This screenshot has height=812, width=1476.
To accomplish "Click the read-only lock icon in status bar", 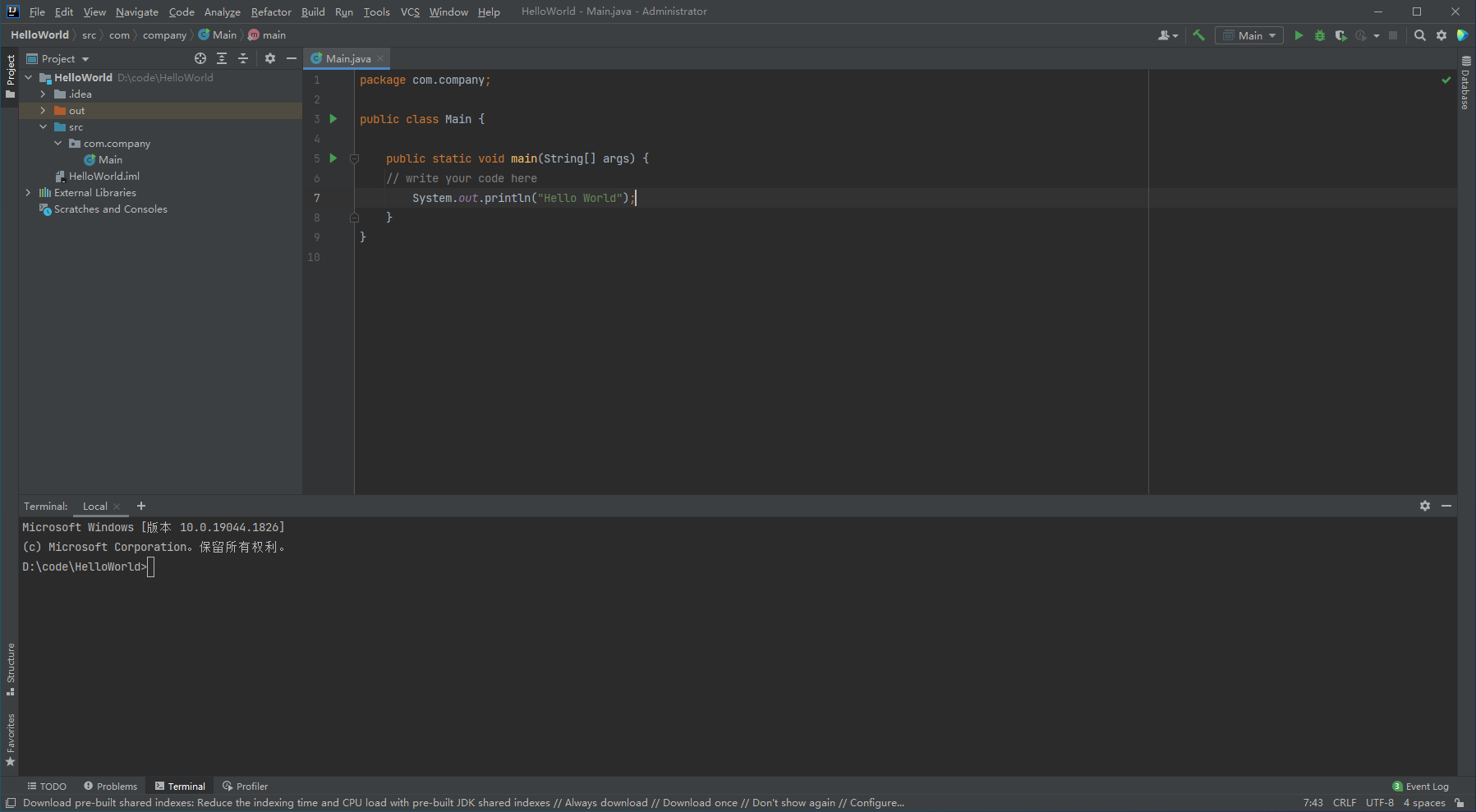I will tap(1460, 803).
